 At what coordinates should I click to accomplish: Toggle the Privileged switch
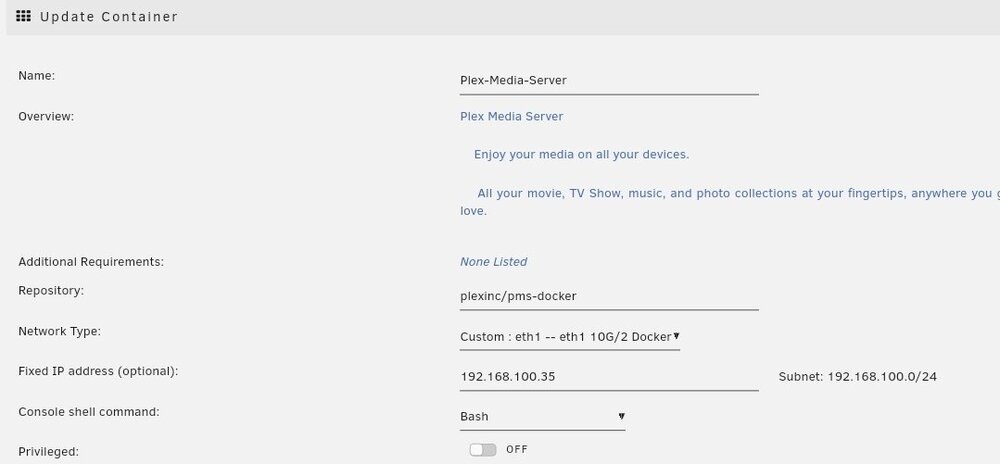click(483, 450)
